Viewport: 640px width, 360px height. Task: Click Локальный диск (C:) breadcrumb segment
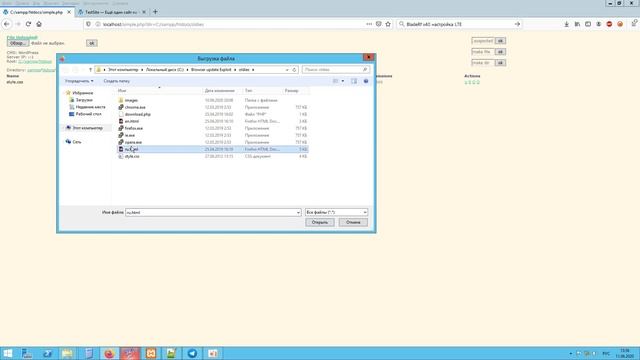pyautogui.click(x=164, y=69)
